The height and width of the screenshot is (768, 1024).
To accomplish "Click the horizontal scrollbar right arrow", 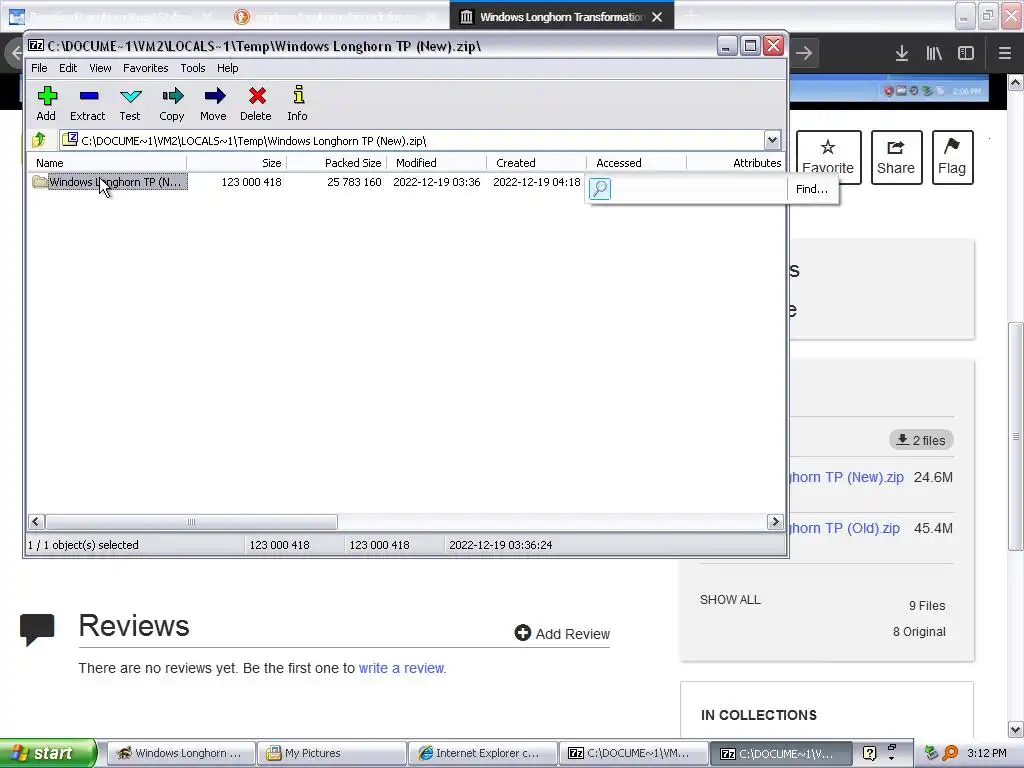I will (775, 522).
